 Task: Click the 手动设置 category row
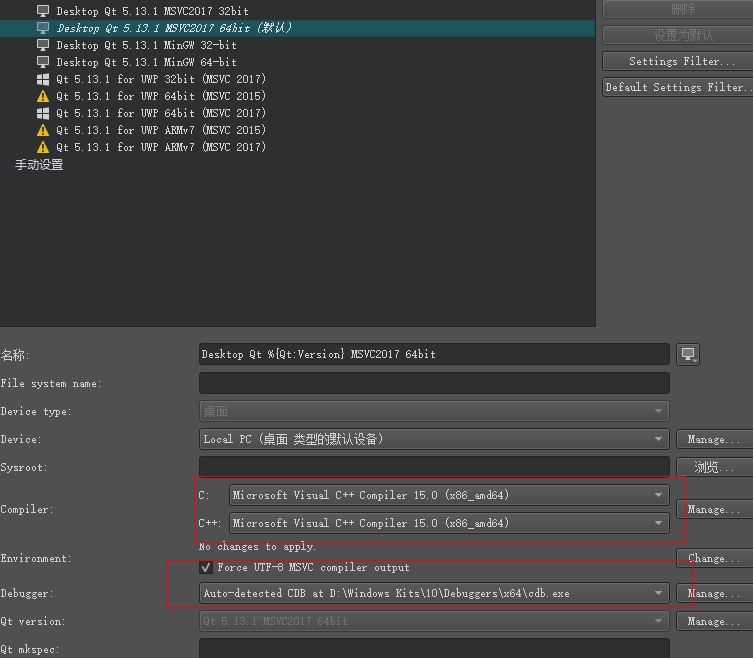39,165
